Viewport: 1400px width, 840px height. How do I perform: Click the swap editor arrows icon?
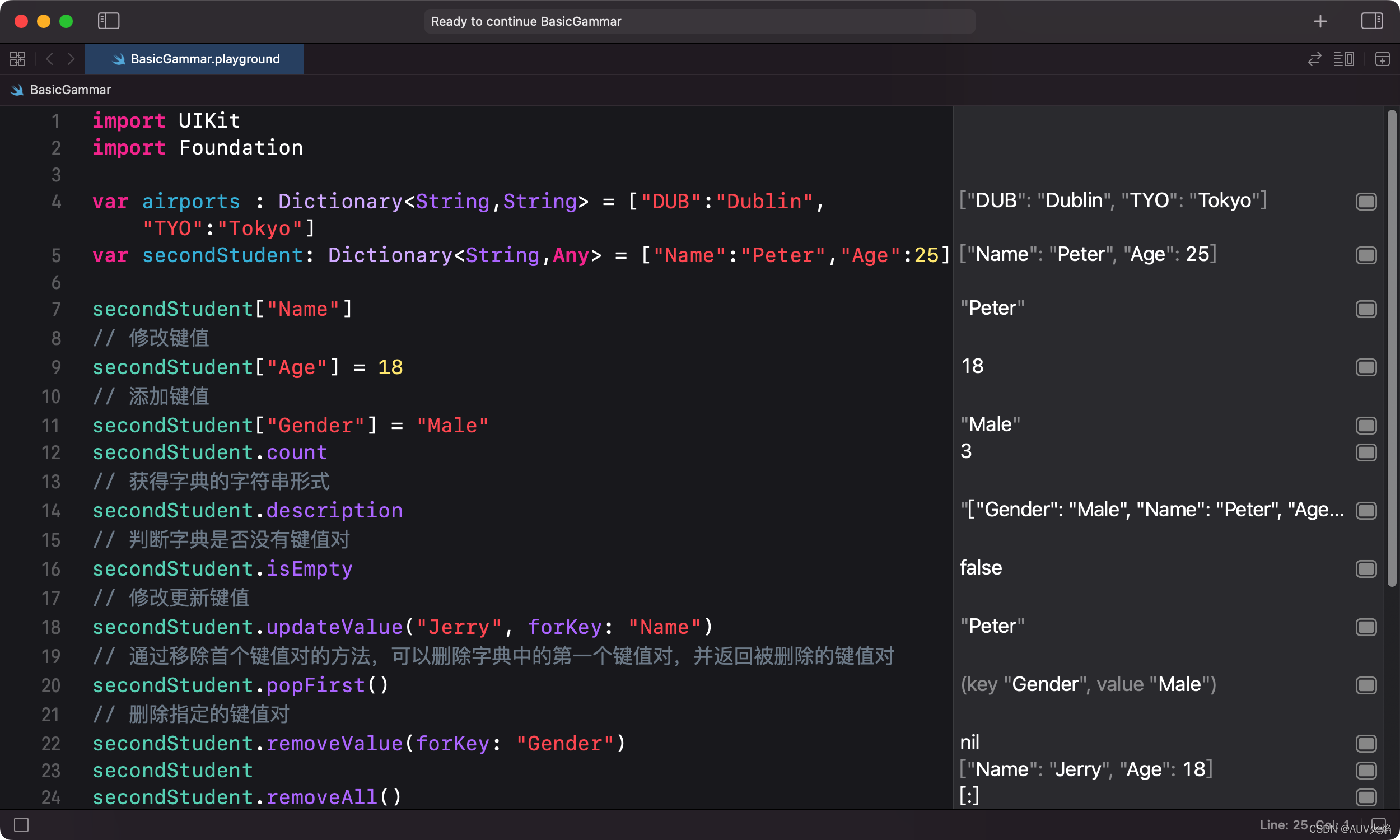[x=1314, y=59]
